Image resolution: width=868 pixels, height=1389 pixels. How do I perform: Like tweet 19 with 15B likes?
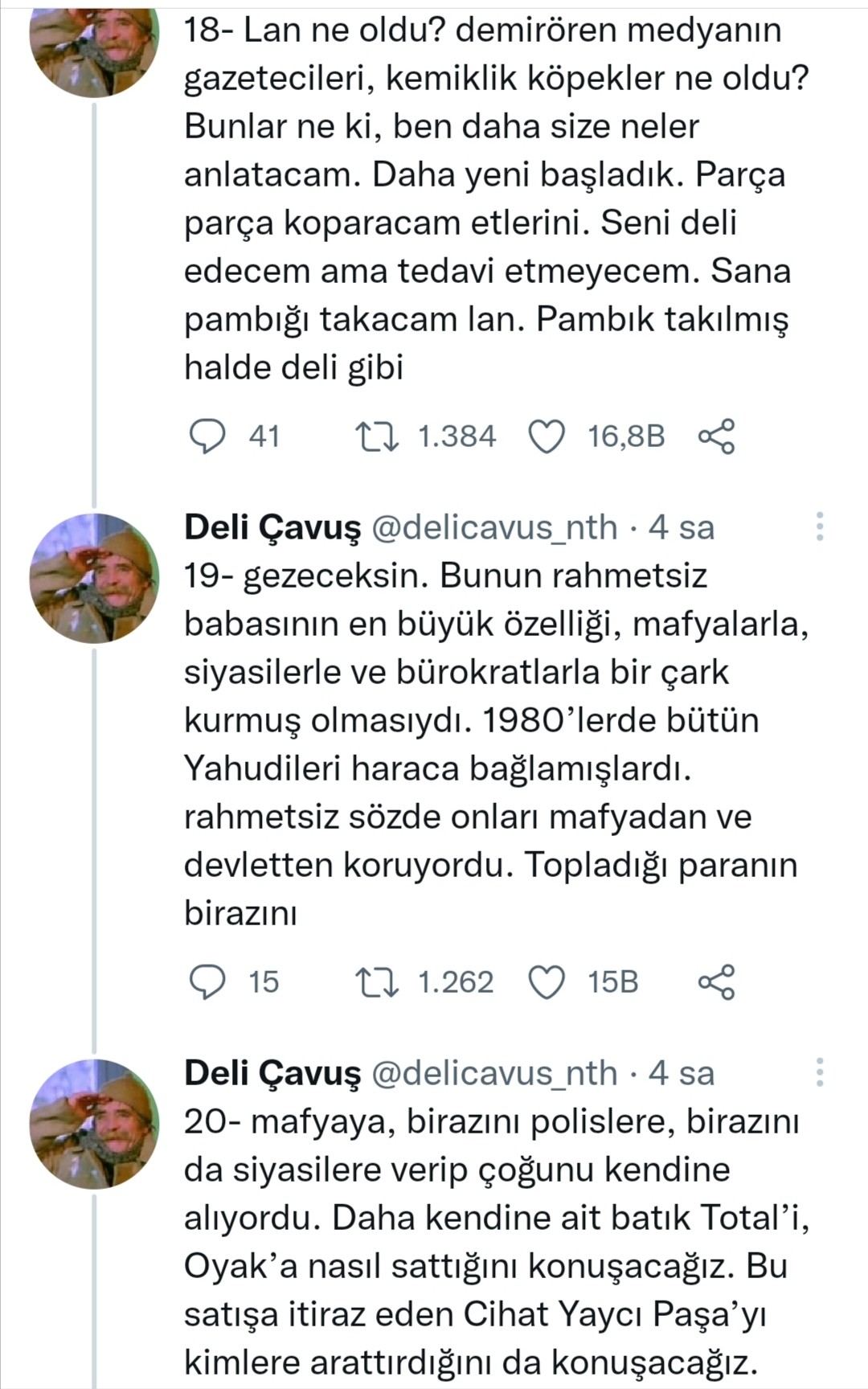[547, 982]
